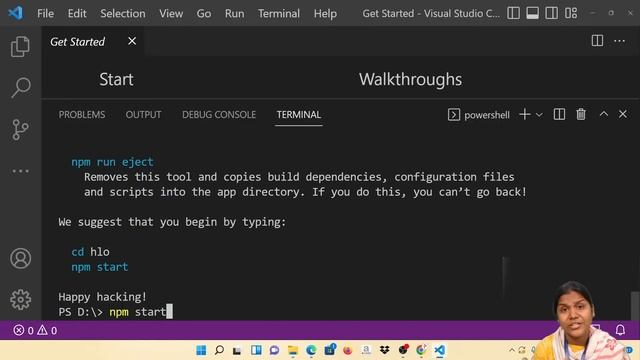The image size is (640, 360).
Task: Open the Go menu
Action: [x=204, y=13]
